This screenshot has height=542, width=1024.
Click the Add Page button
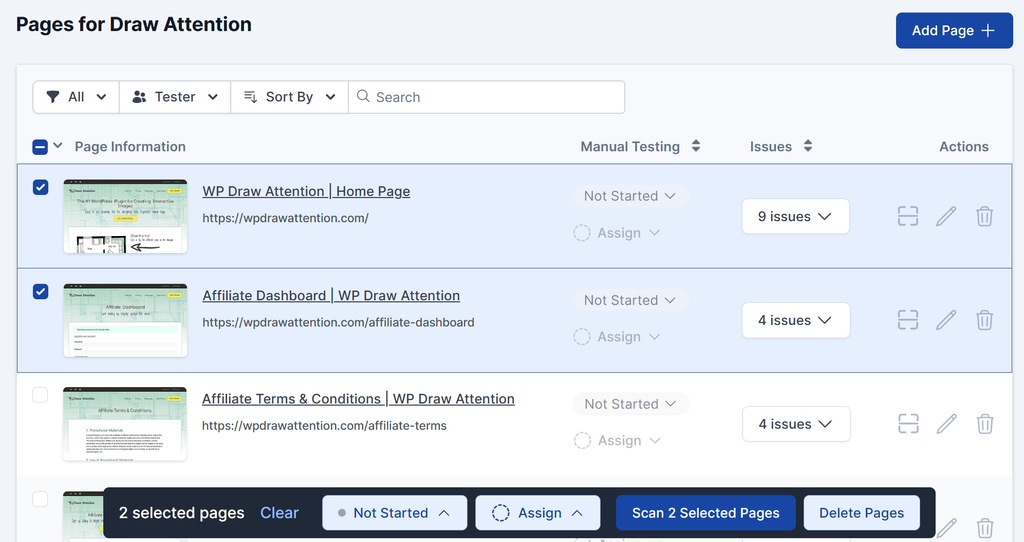(954, 30)
